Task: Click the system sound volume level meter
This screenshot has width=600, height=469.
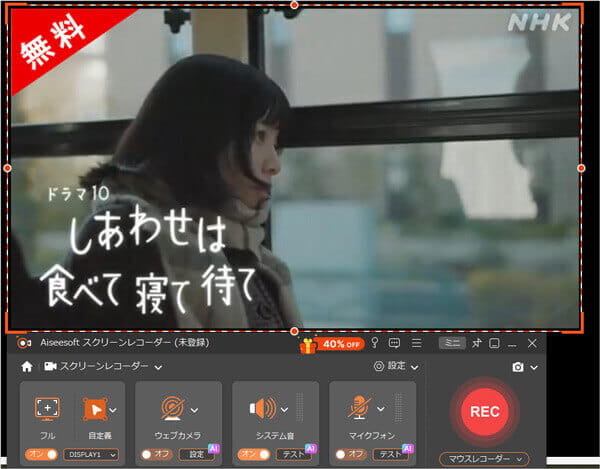Action: (300, 407)
